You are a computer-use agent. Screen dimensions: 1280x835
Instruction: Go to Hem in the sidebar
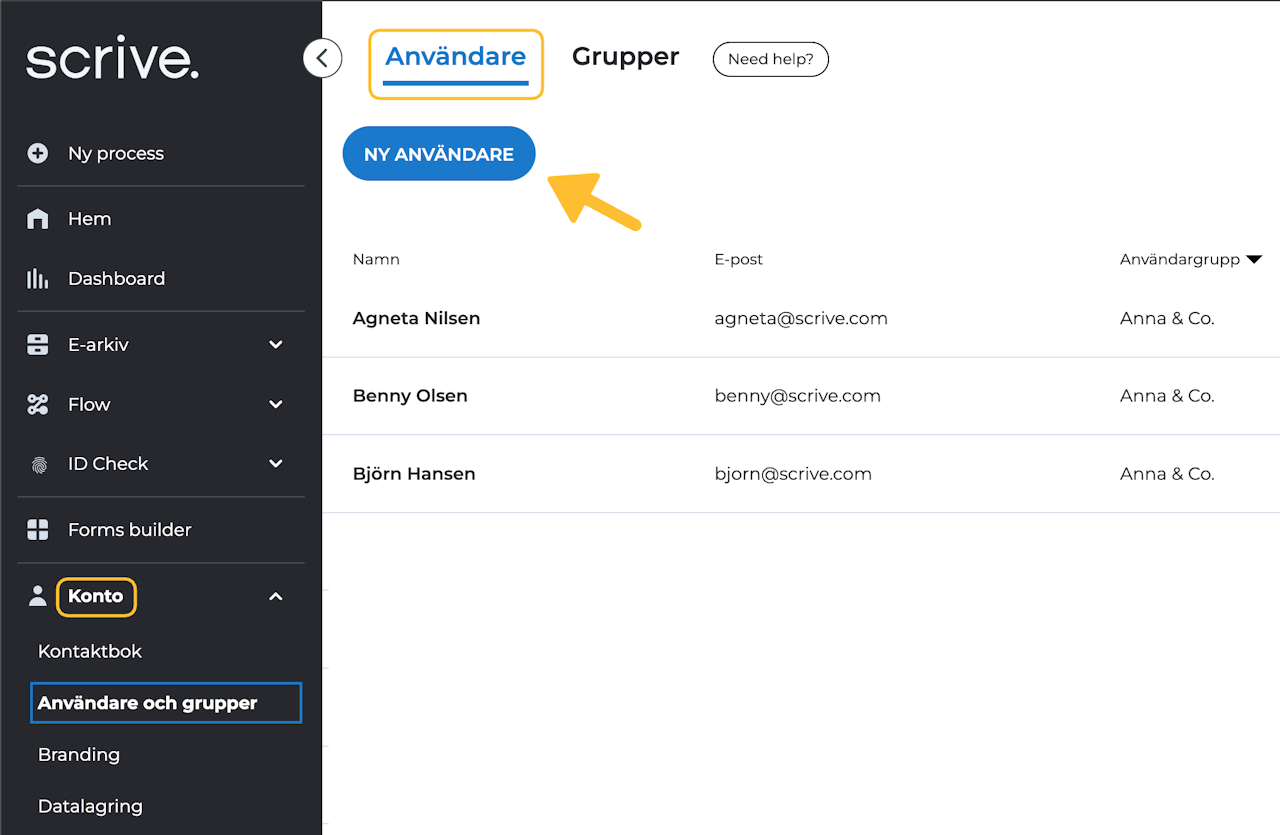pyautogui.click(x=89, y=219)
